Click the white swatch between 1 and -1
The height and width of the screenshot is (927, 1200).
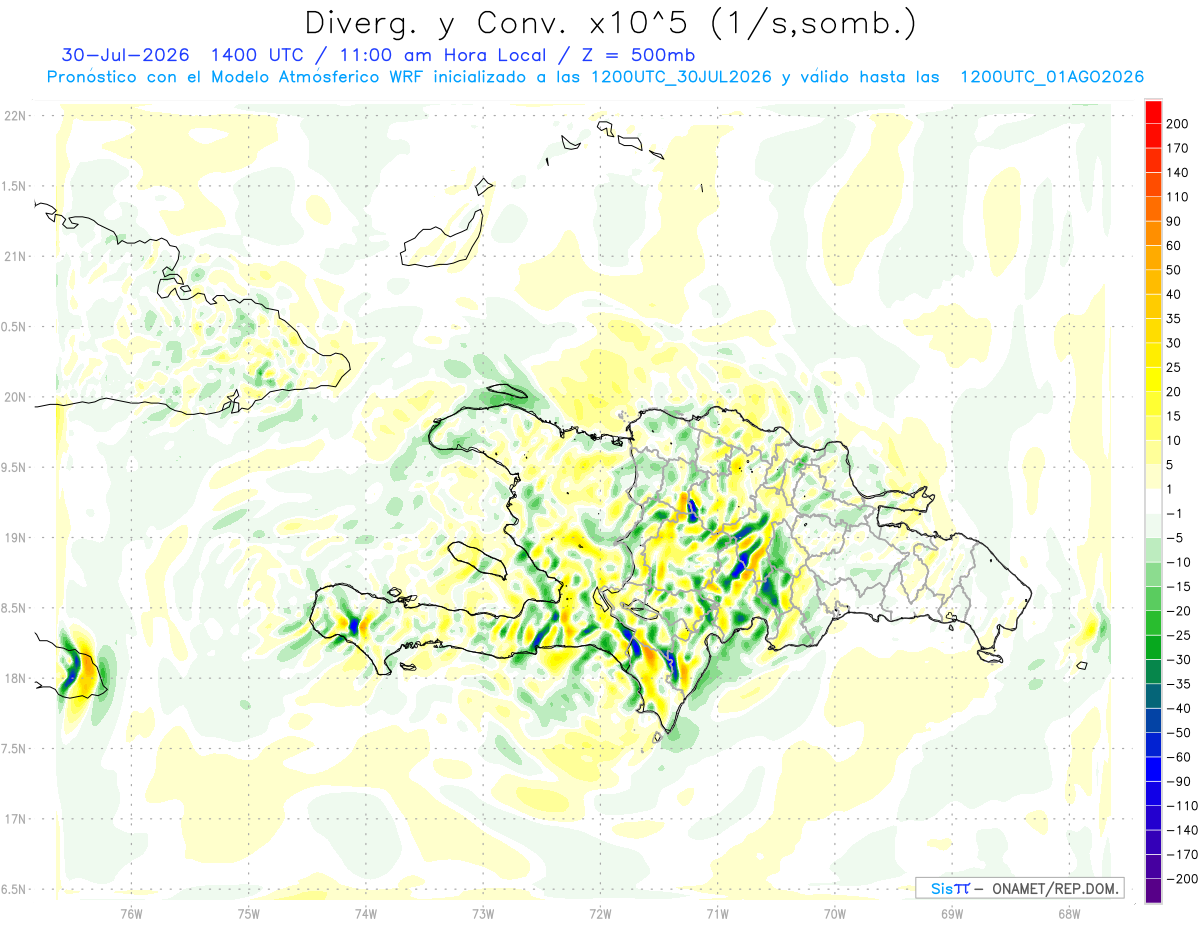pos(1153,502)
